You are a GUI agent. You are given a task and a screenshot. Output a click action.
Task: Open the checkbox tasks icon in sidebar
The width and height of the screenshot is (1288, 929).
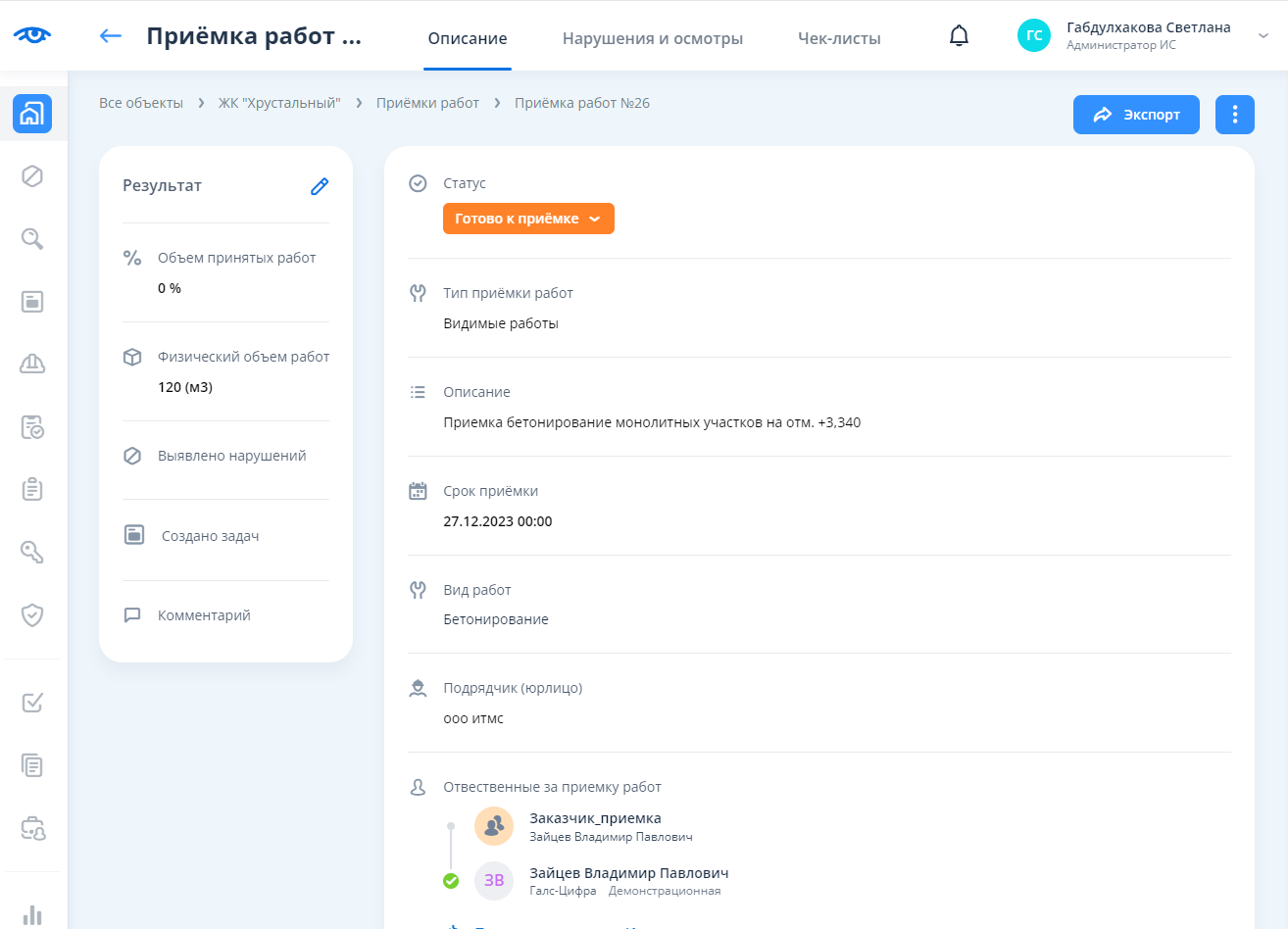tap(32, 703)
